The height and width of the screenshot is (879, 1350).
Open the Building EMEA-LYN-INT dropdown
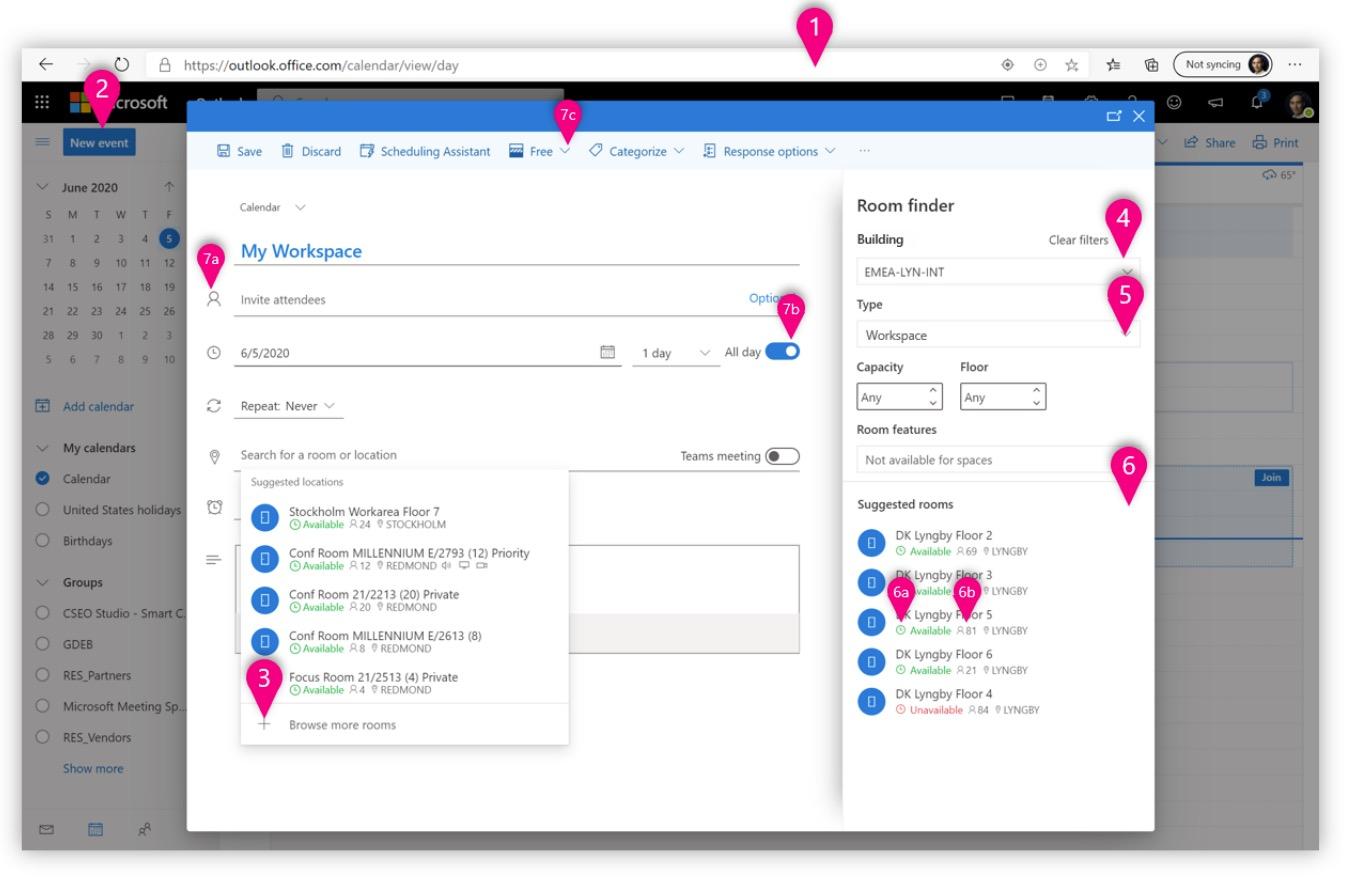(998, 271)
